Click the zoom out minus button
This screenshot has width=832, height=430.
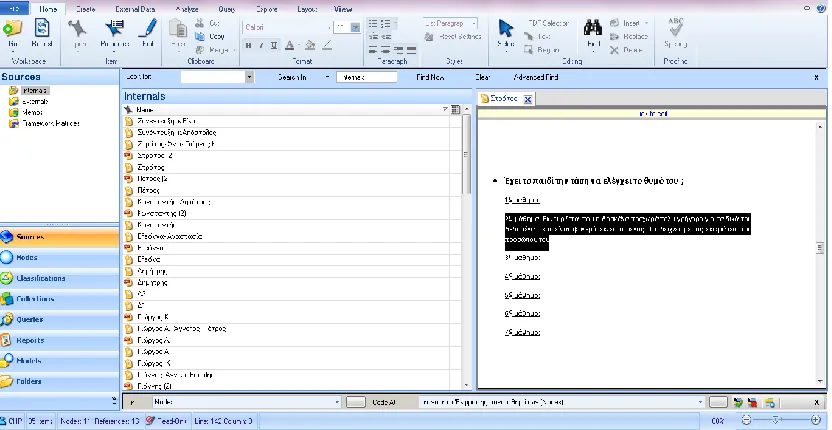click(747, 420)
